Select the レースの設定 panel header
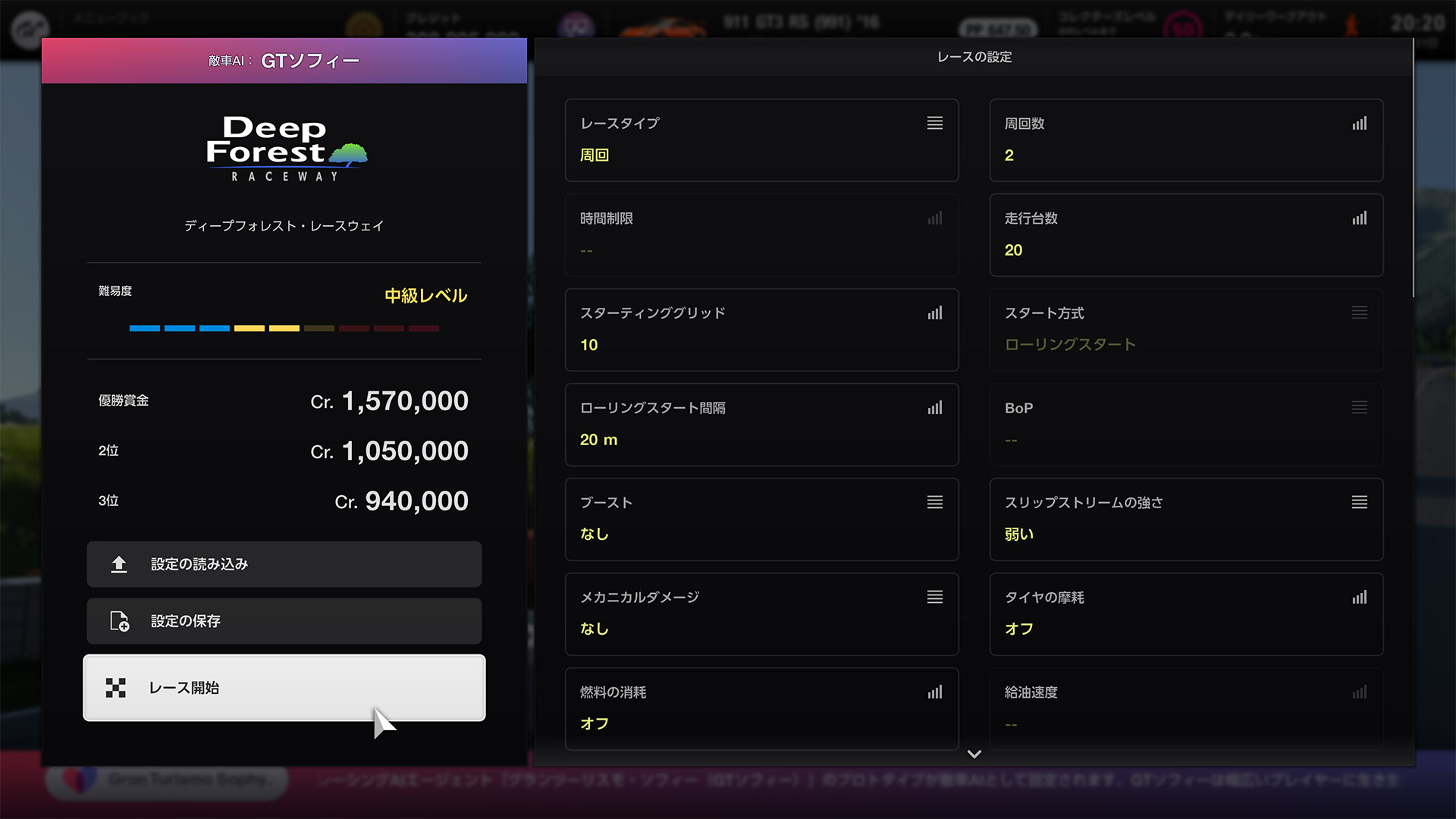This screenshot has height=819, width=1456. coord(974,57)
